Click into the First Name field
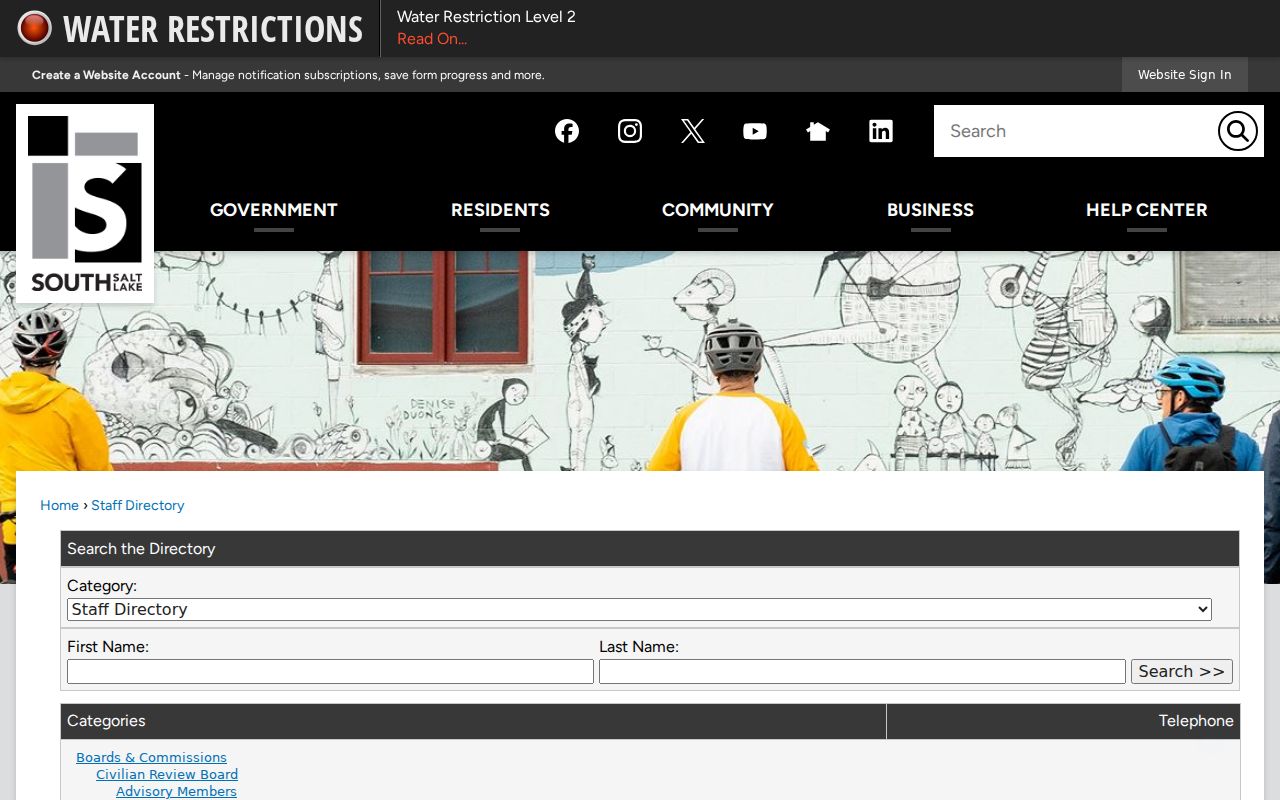Screen dimensions: 1280x800 pyautogui.click(x=330, y=672)
